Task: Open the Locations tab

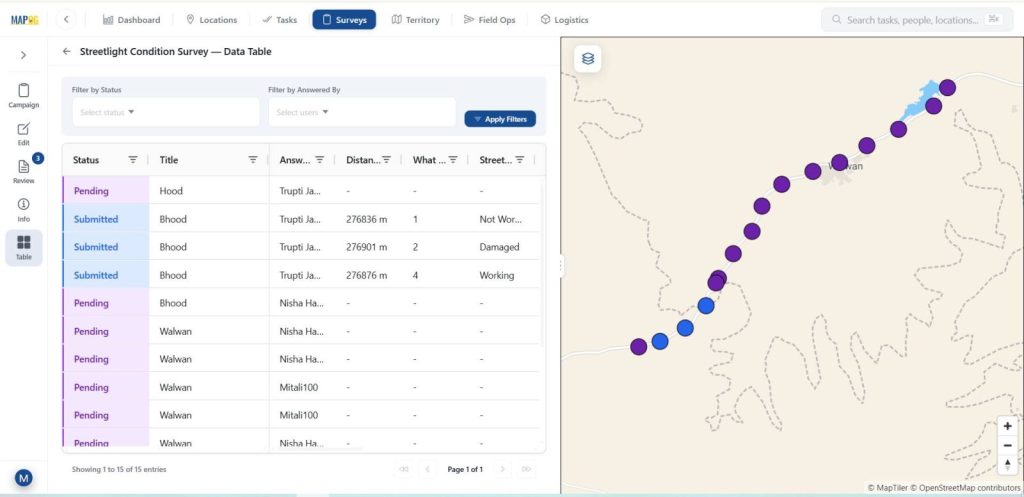Action: click(211, 20)
